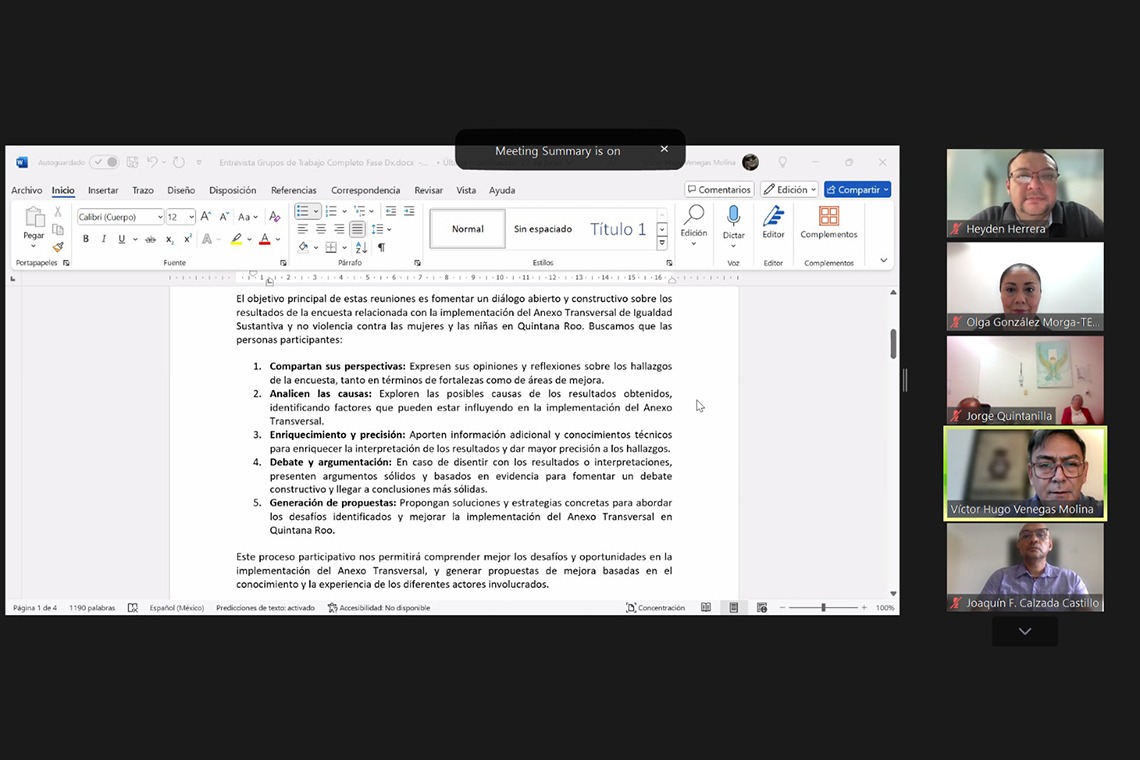
Task: Open the Referencias ribbon tab
Action: [x=293, y=190]
